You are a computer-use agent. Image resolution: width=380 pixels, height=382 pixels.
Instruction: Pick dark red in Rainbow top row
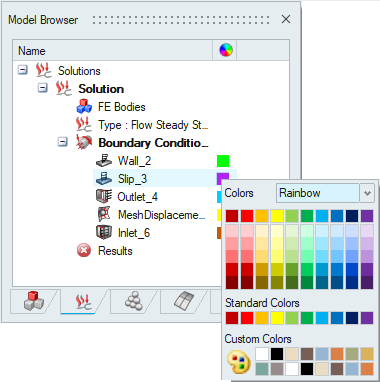coord(232,216)
